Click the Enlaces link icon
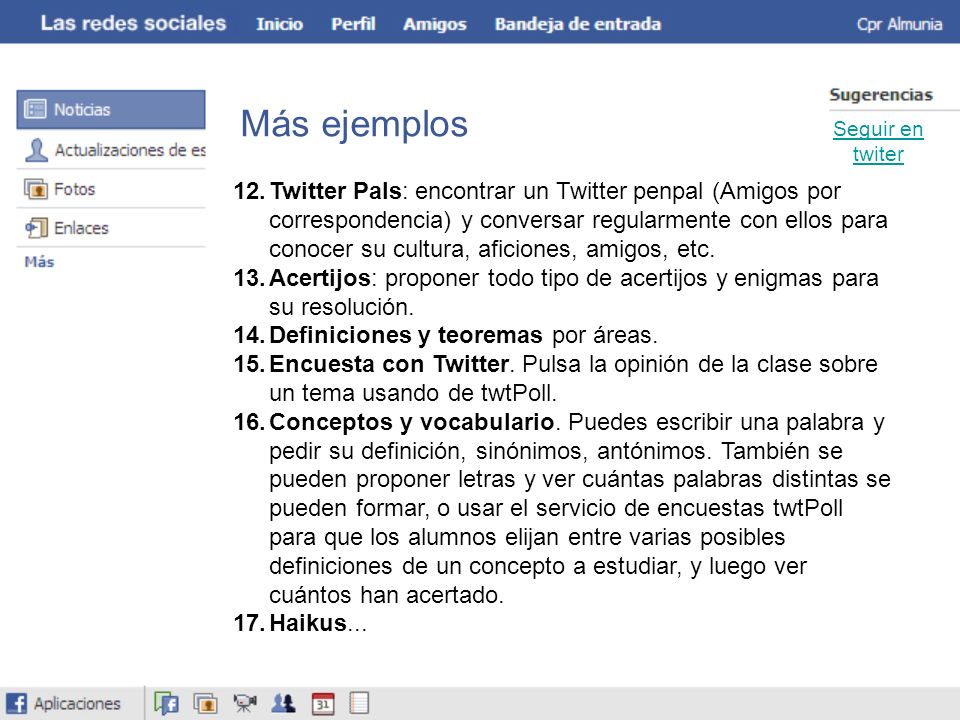The image size is (960, 720). click(x=36, y=228)
